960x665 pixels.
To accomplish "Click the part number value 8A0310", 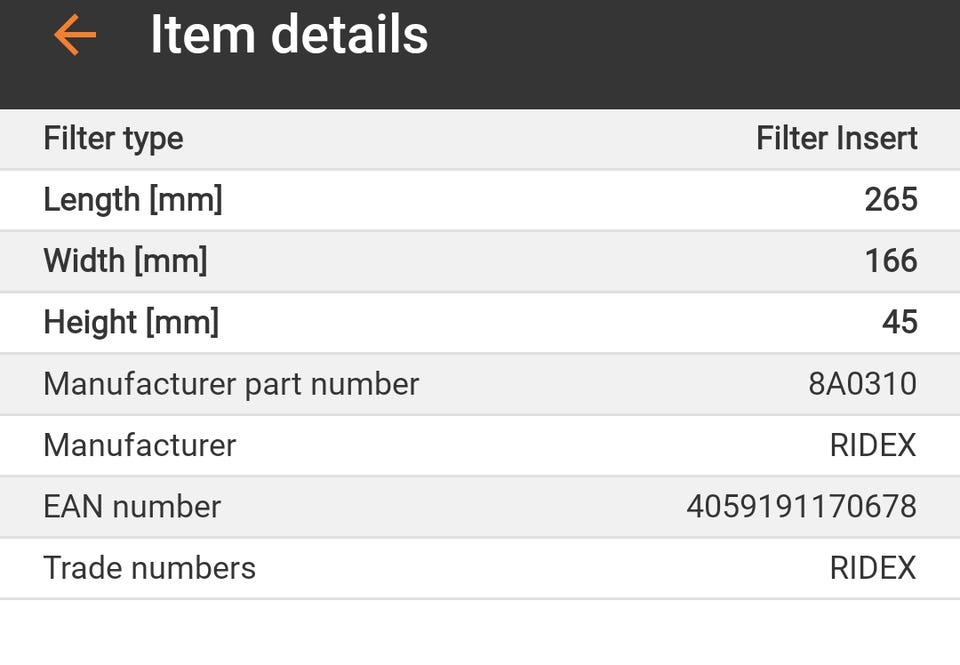I will click(x=862, y=384).
